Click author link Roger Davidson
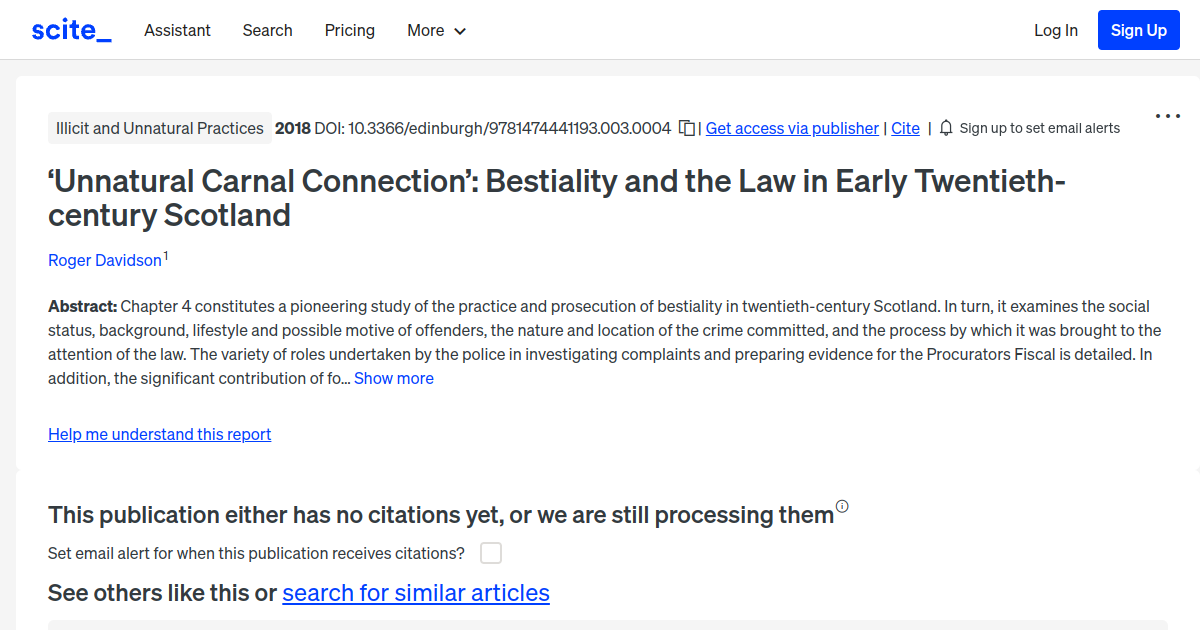 point(104,260)
